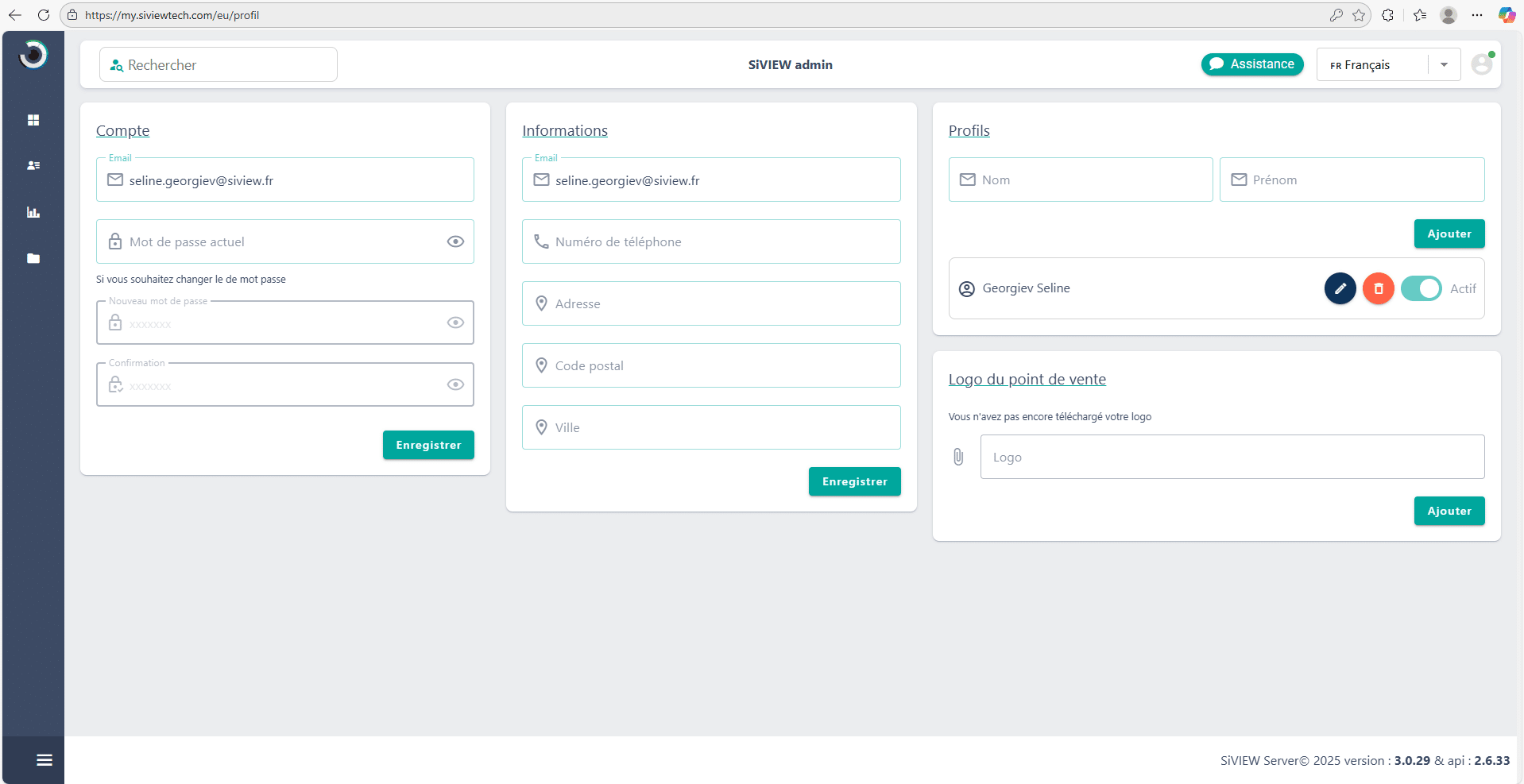Screen dimensions: 1524x784
Task: Click the Rechercher search field
Action: (x=219, y=65)
